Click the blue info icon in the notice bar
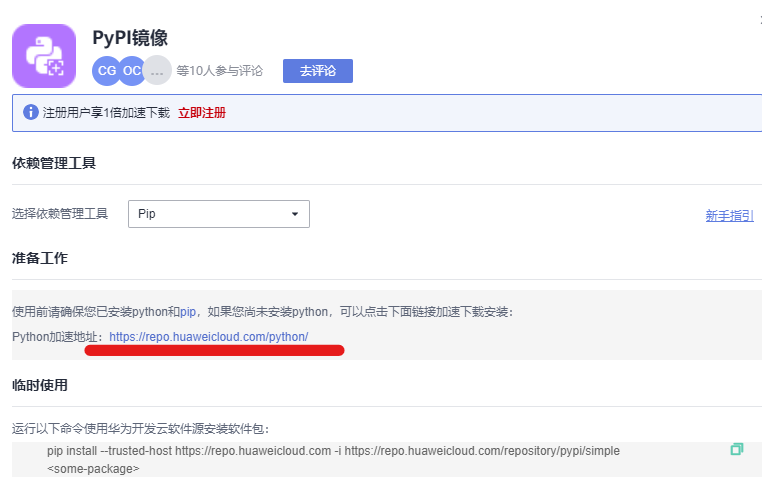 [31, 112]
